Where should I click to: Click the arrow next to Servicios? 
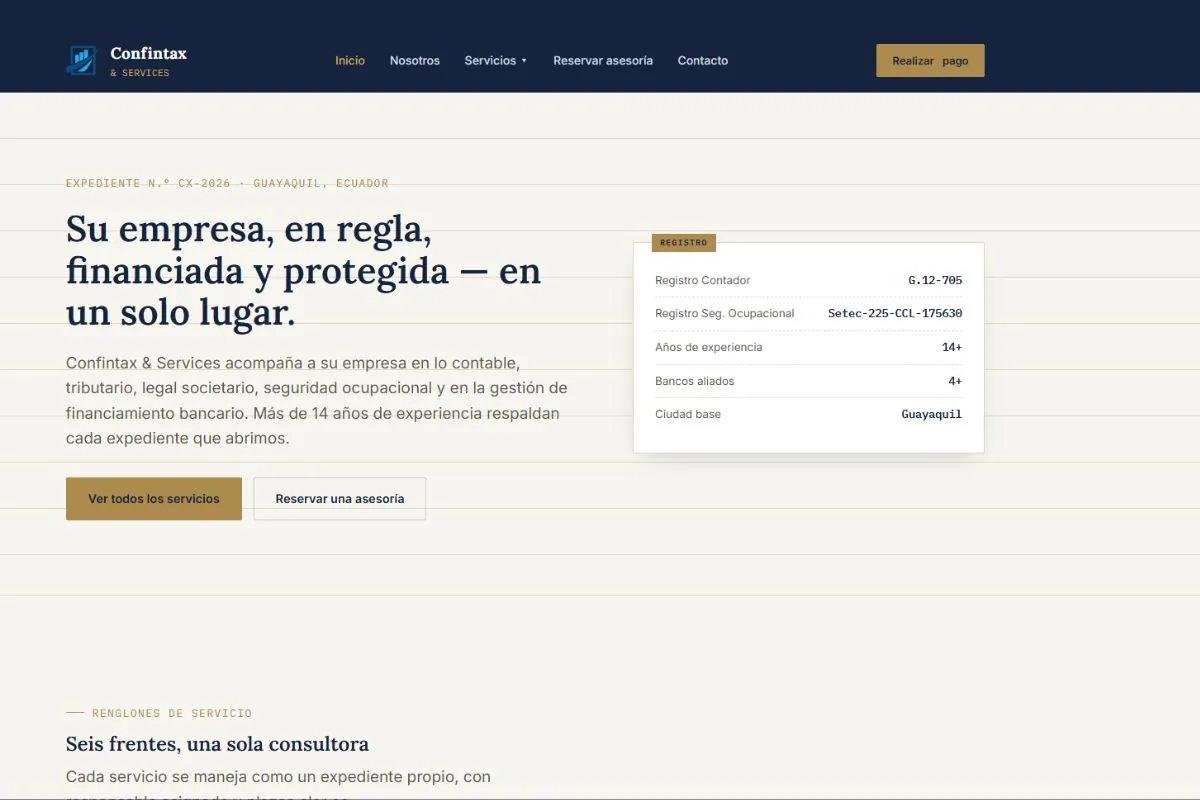(524, 61)
